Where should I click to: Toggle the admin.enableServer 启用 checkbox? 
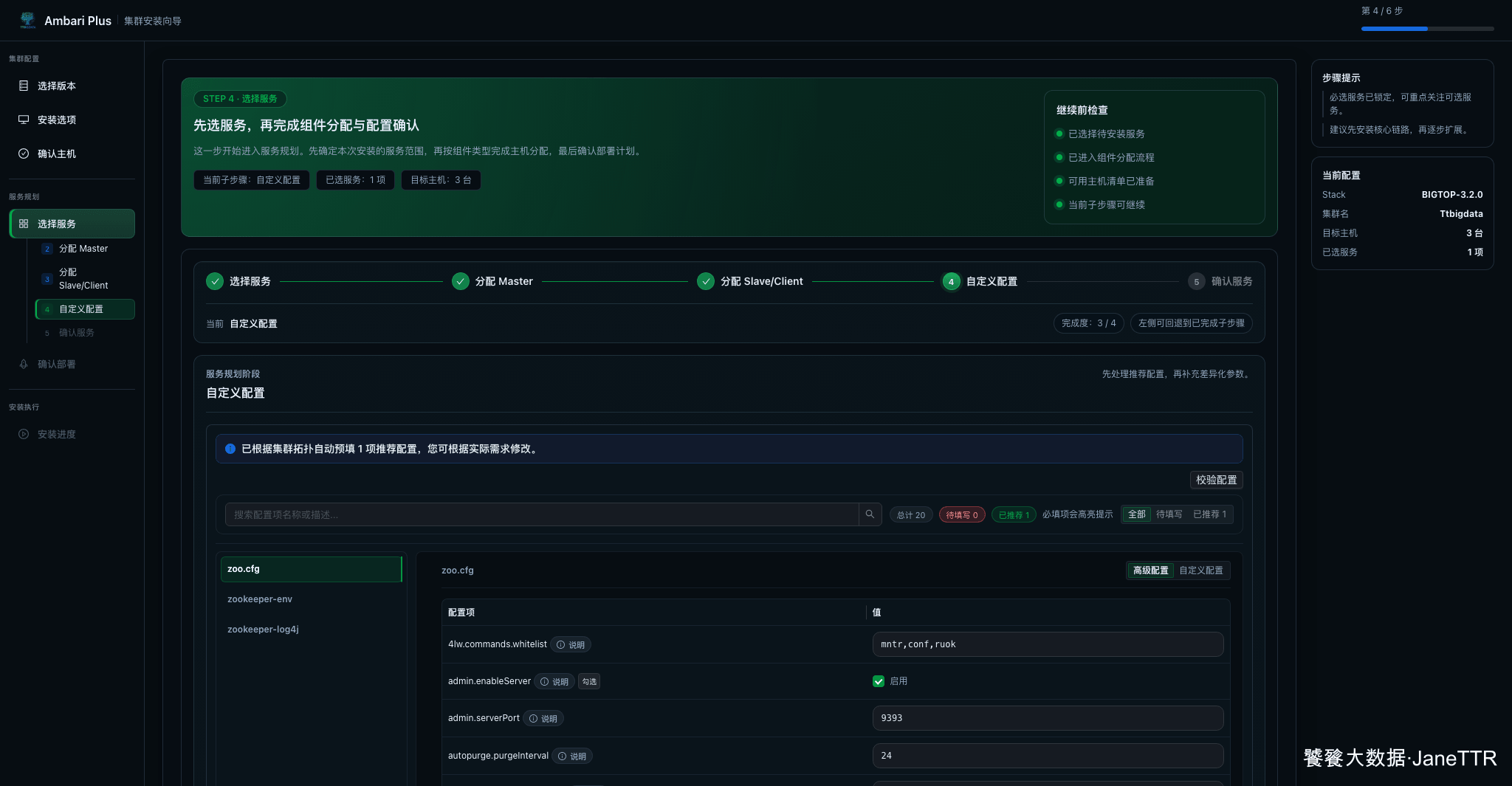(879, 681)
